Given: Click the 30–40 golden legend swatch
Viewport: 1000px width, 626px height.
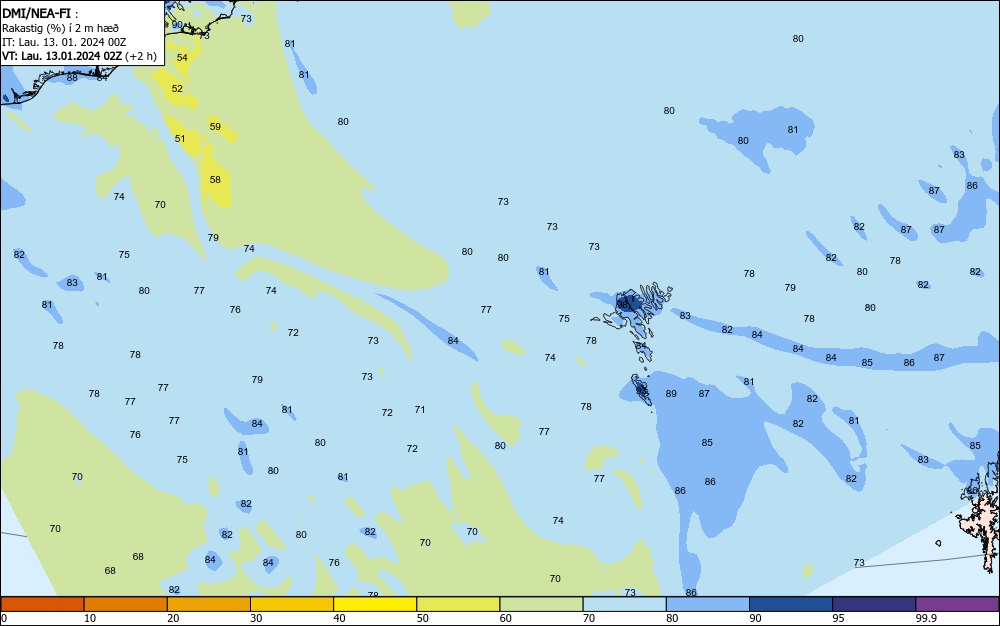Looking at the screenshot, I should pos(292,604).
